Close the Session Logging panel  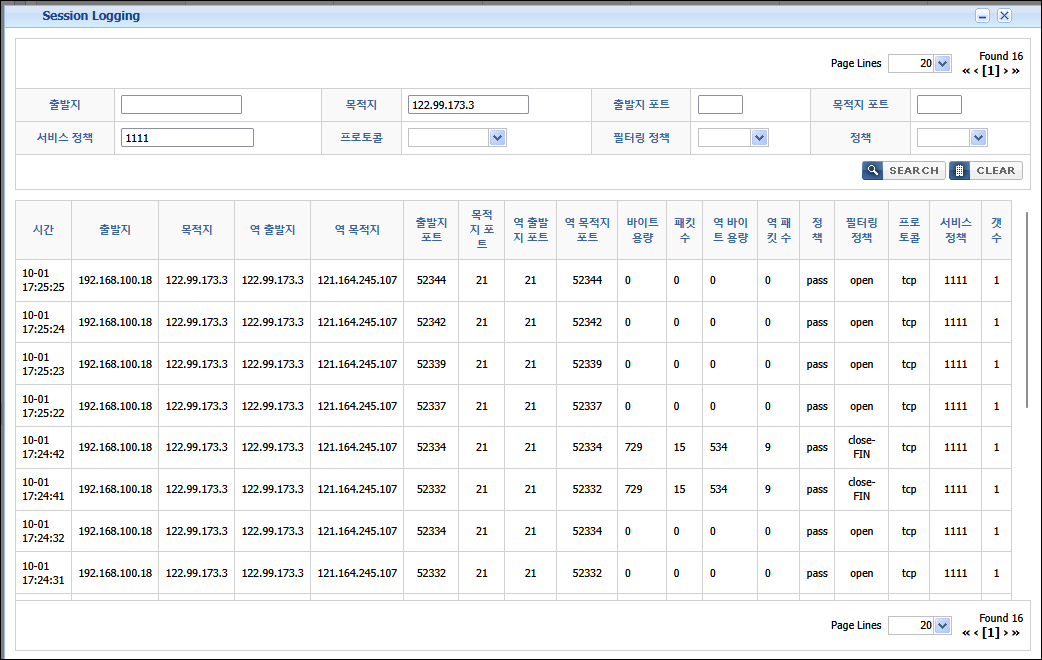pos(1004,16)
